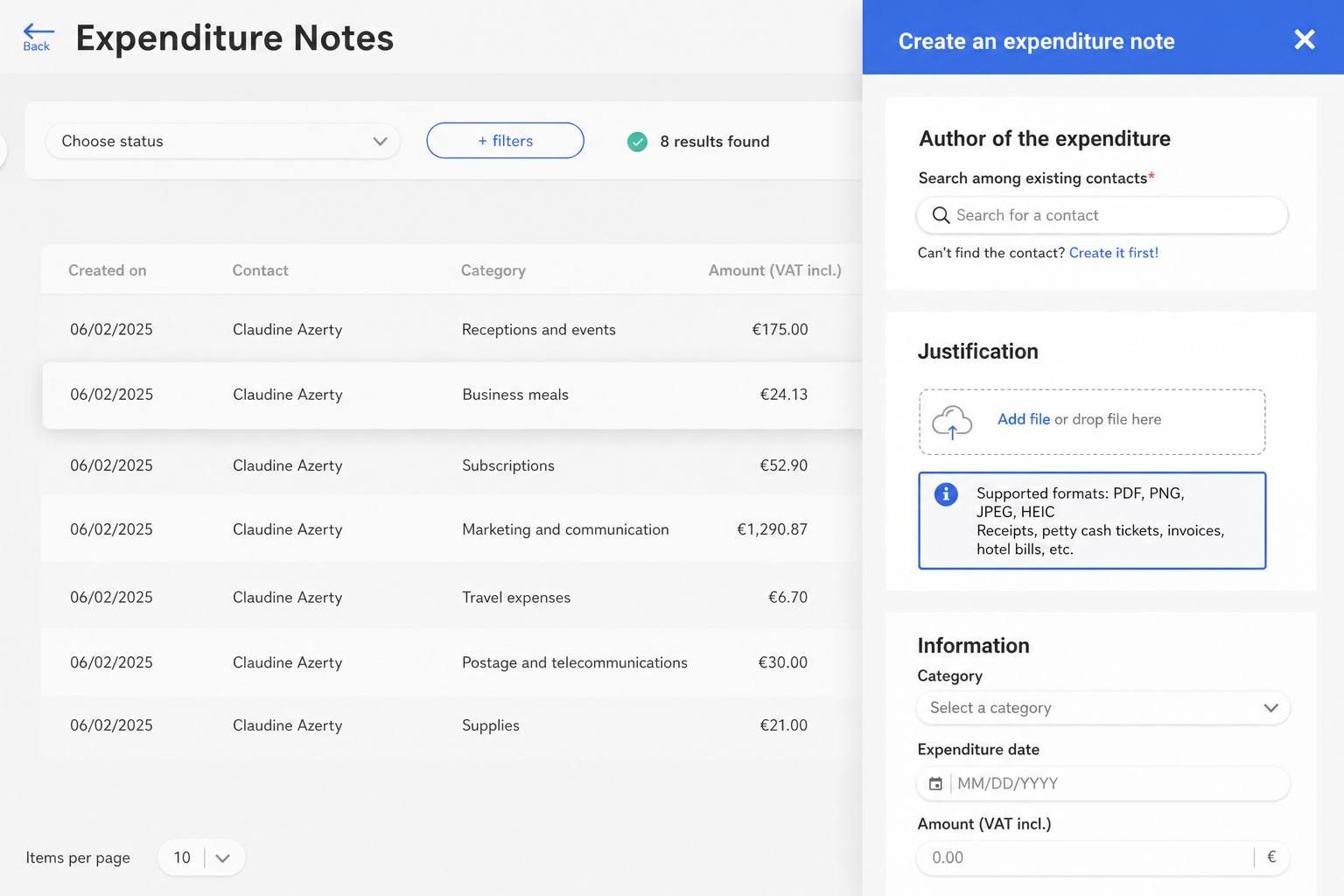Click the + filters button
This screenshot has width=1344, height=896.
[505, 141]
